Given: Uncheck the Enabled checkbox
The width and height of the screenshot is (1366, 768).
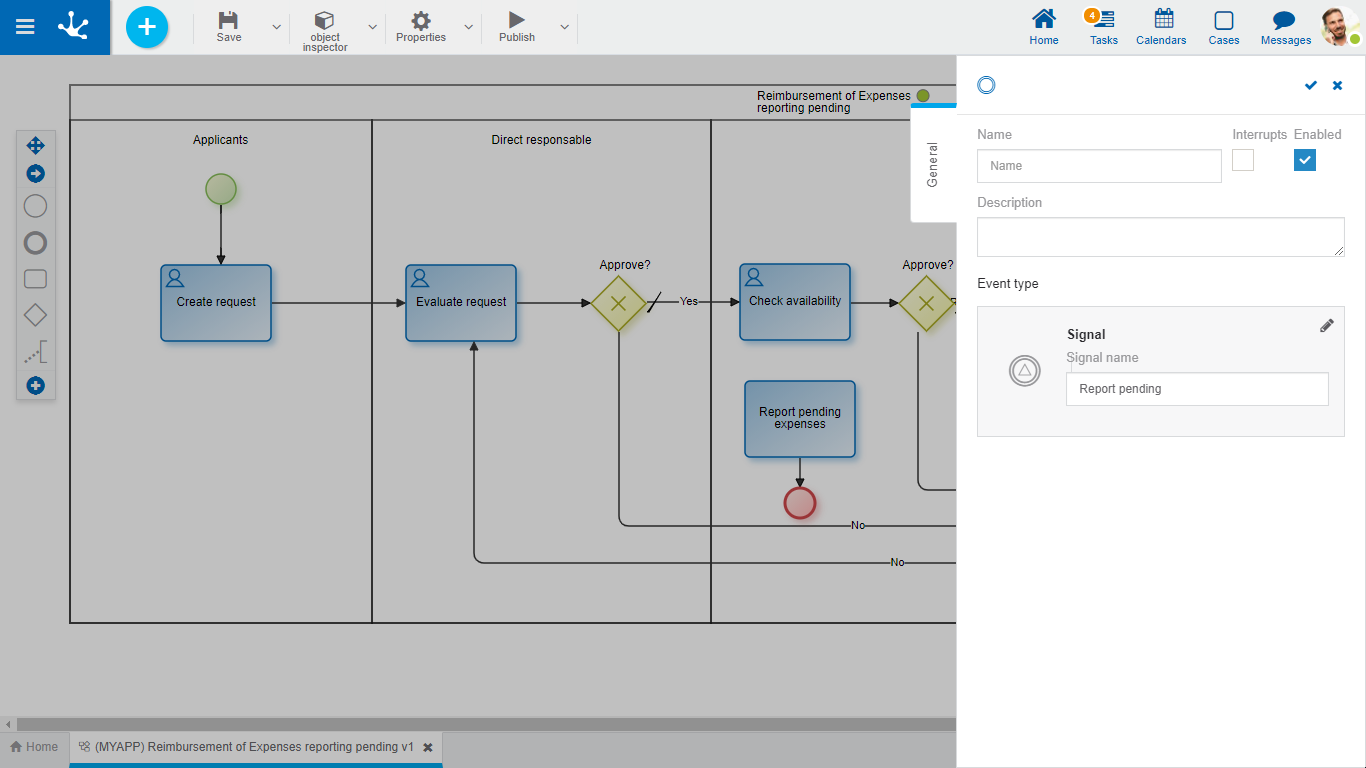Looking at the screenshot, I should click(x=1305, y=160).
